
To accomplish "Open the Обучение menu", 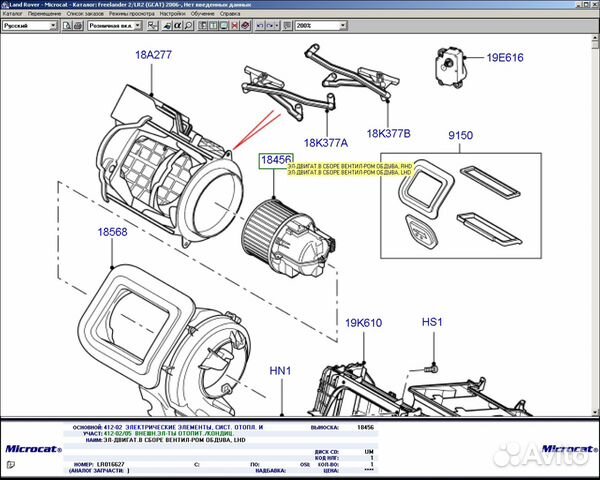I will tap(202, 13).
